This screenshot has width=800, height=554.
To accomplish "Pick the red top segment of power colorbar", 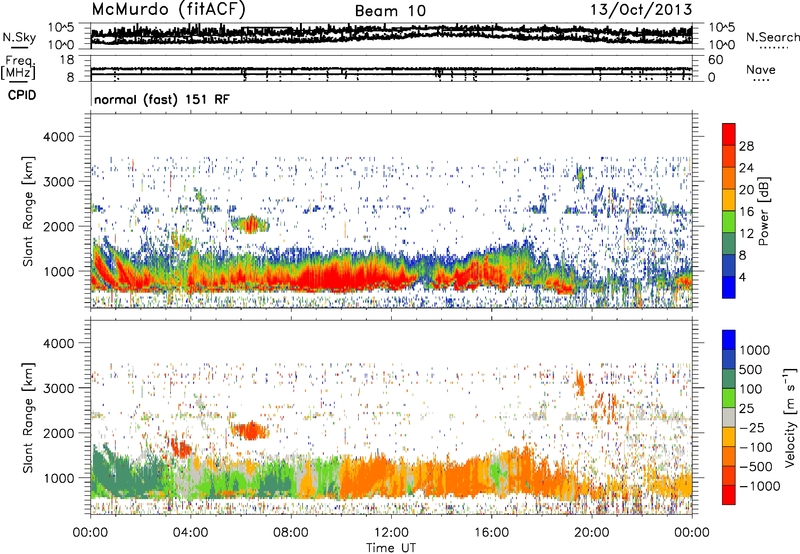I will (729, 134).
